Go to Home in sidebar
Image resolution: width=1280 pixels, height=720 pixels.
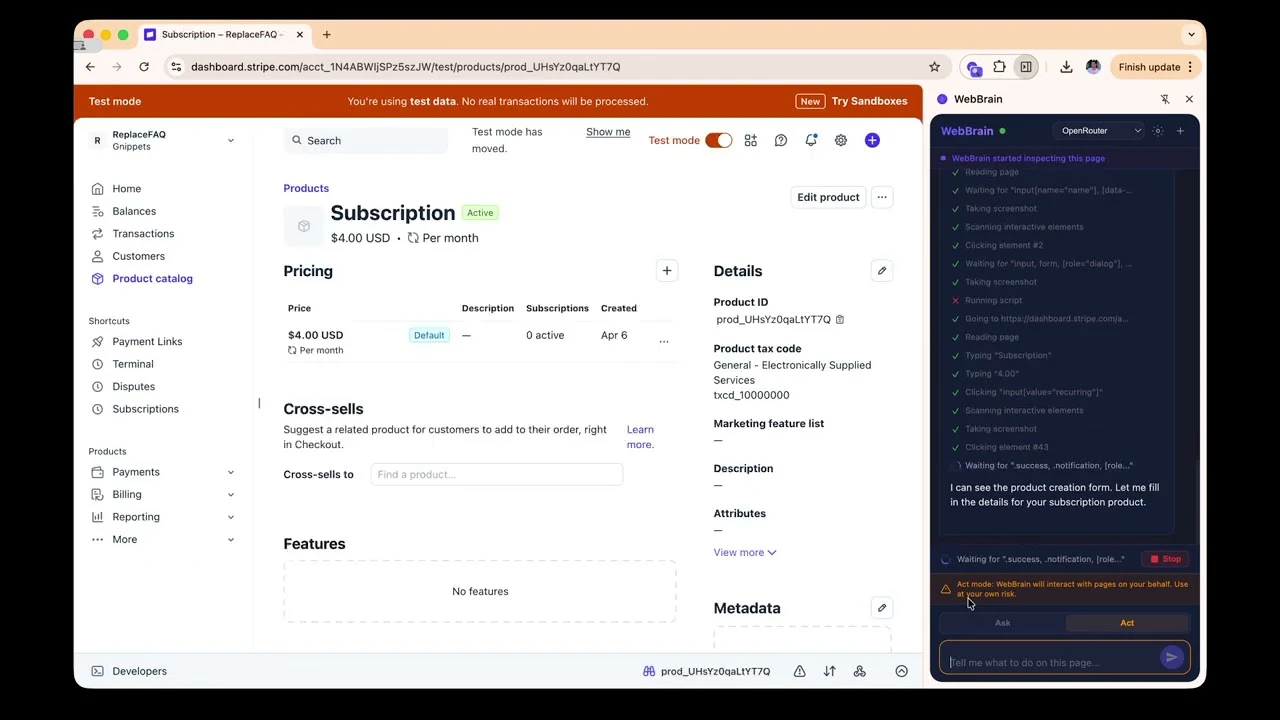(126, 189)
